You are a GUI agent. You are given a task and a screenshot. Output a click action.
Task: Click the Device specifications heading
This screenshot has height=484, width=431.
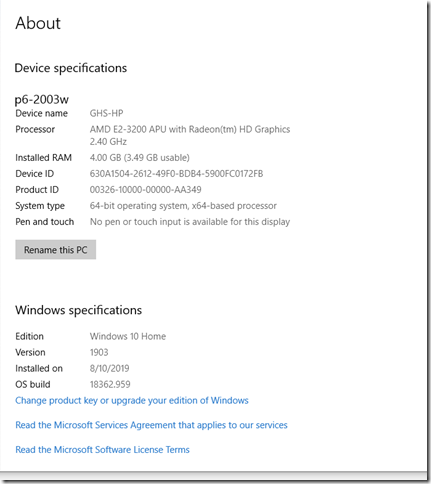coord(71,68)
